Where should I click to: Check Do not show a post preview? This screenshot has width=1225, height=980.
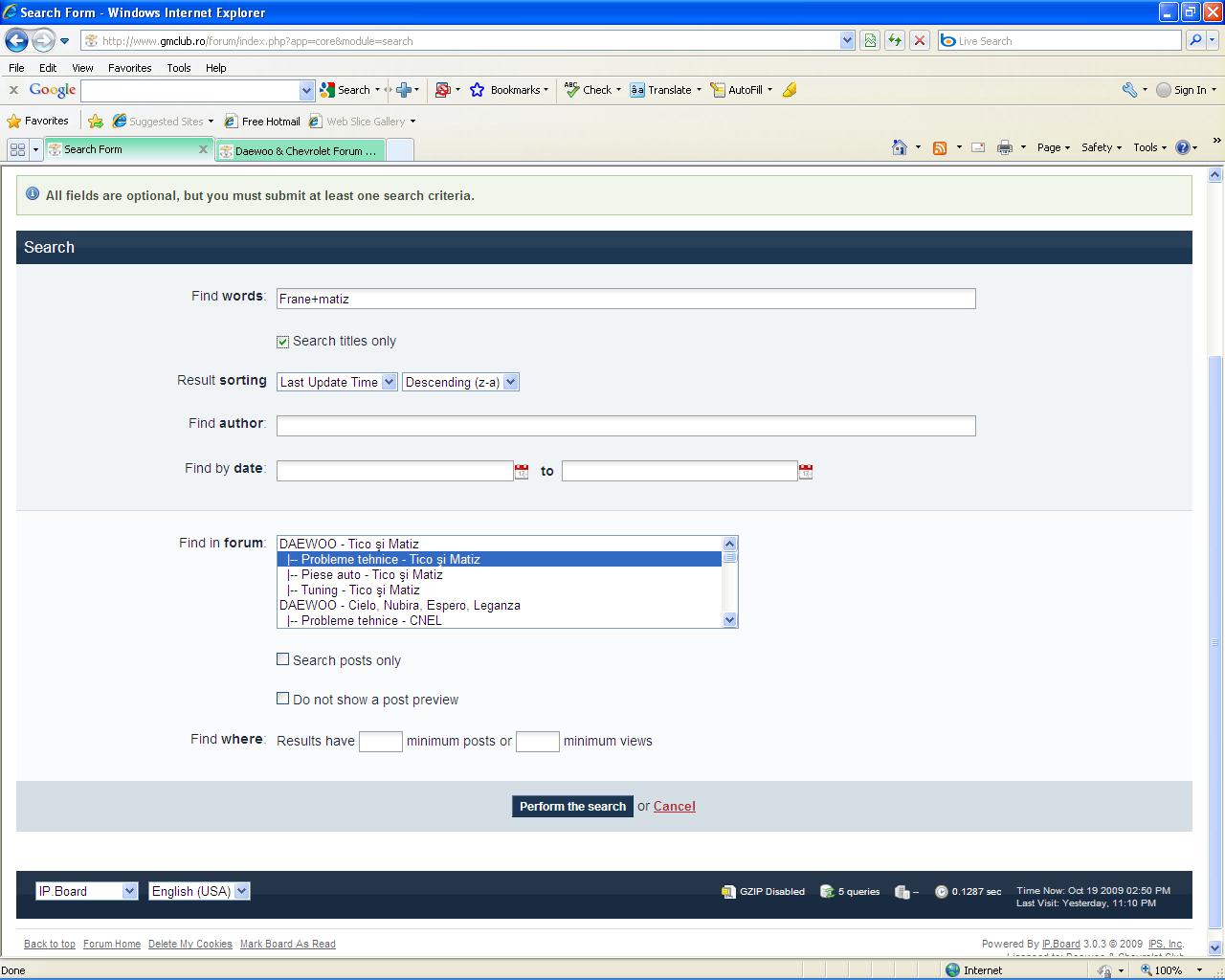(x=283, y=699)
